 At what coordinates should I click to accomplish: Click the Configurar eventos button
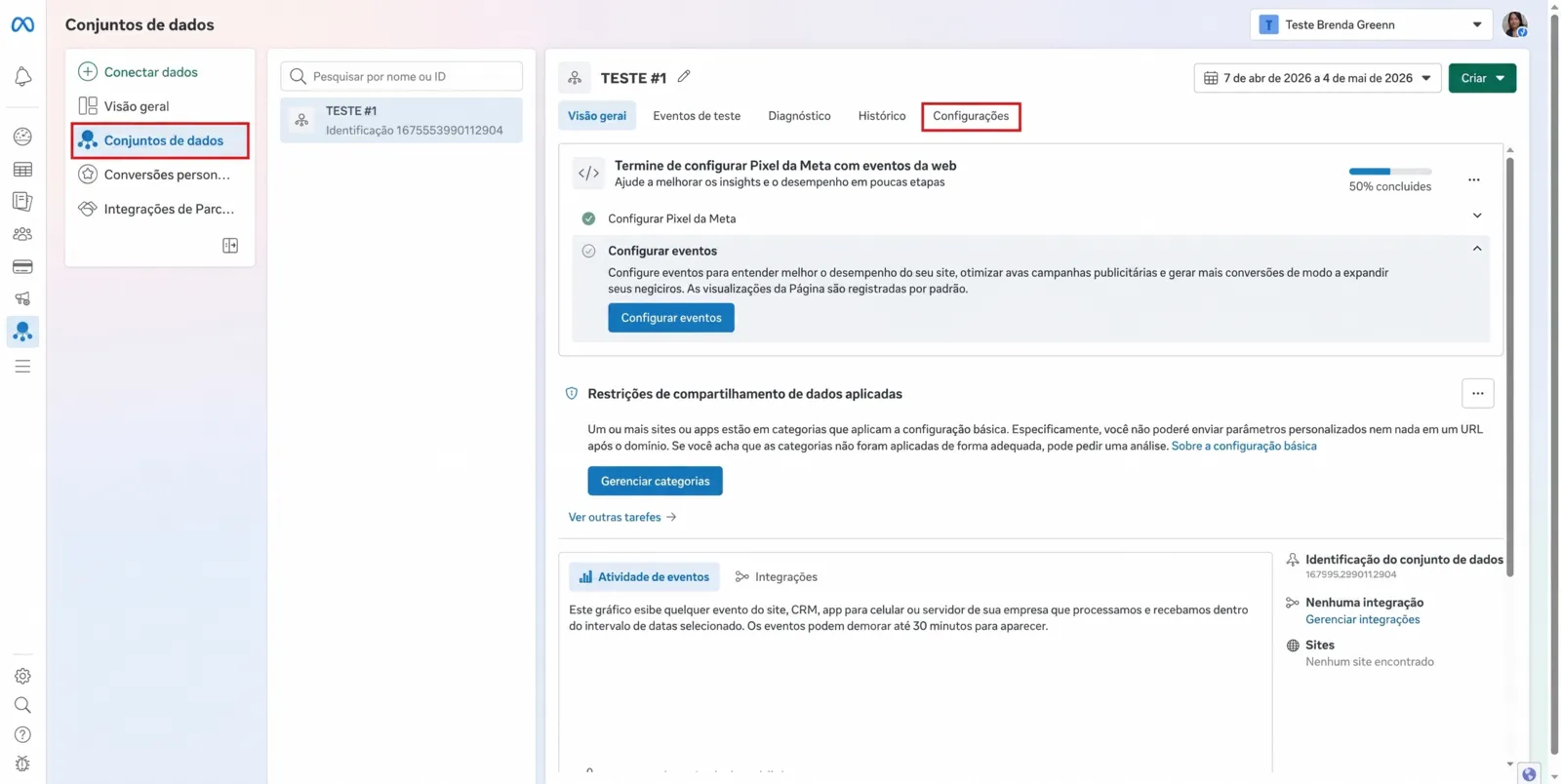click(671, 318)
